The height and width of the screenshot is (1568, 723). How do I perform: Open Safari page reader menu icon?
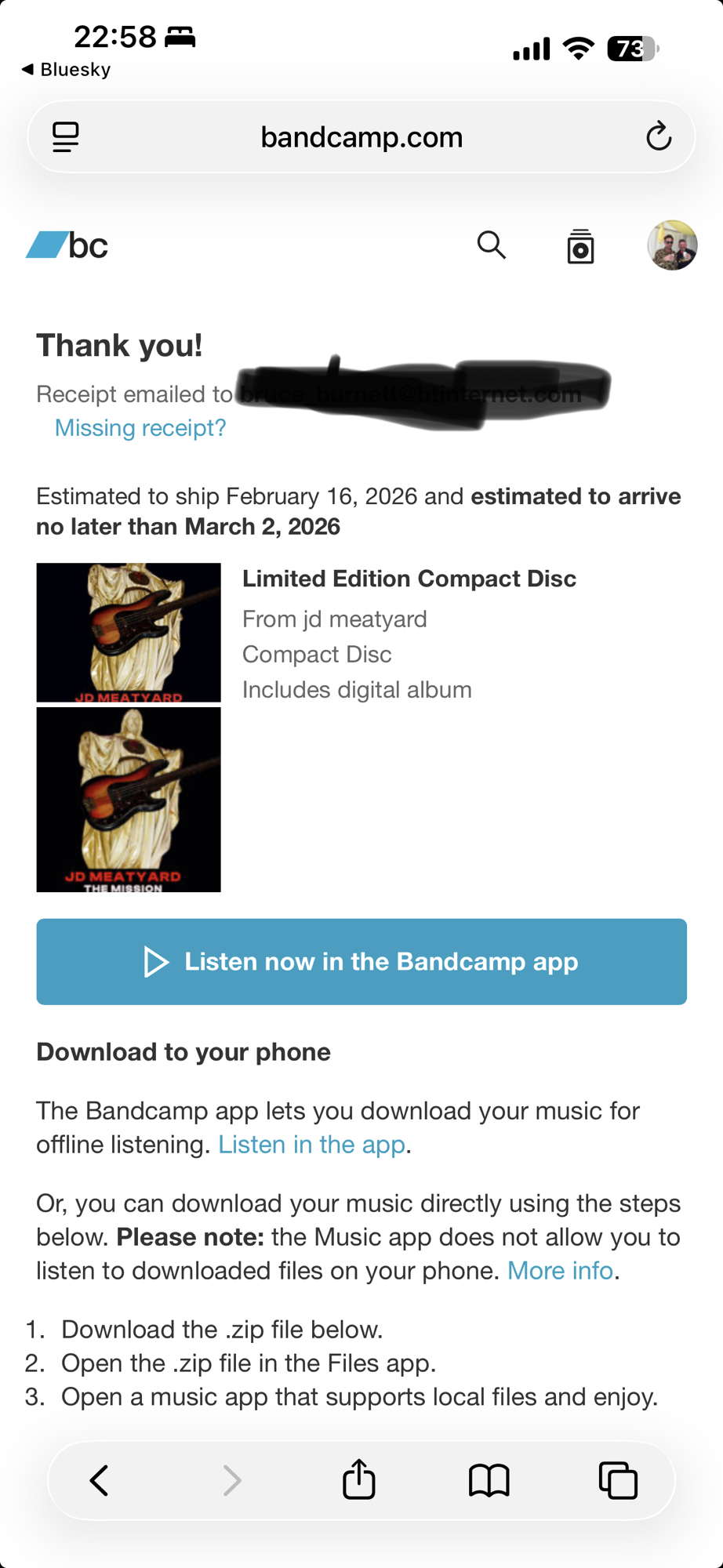(x=66, y=137)
